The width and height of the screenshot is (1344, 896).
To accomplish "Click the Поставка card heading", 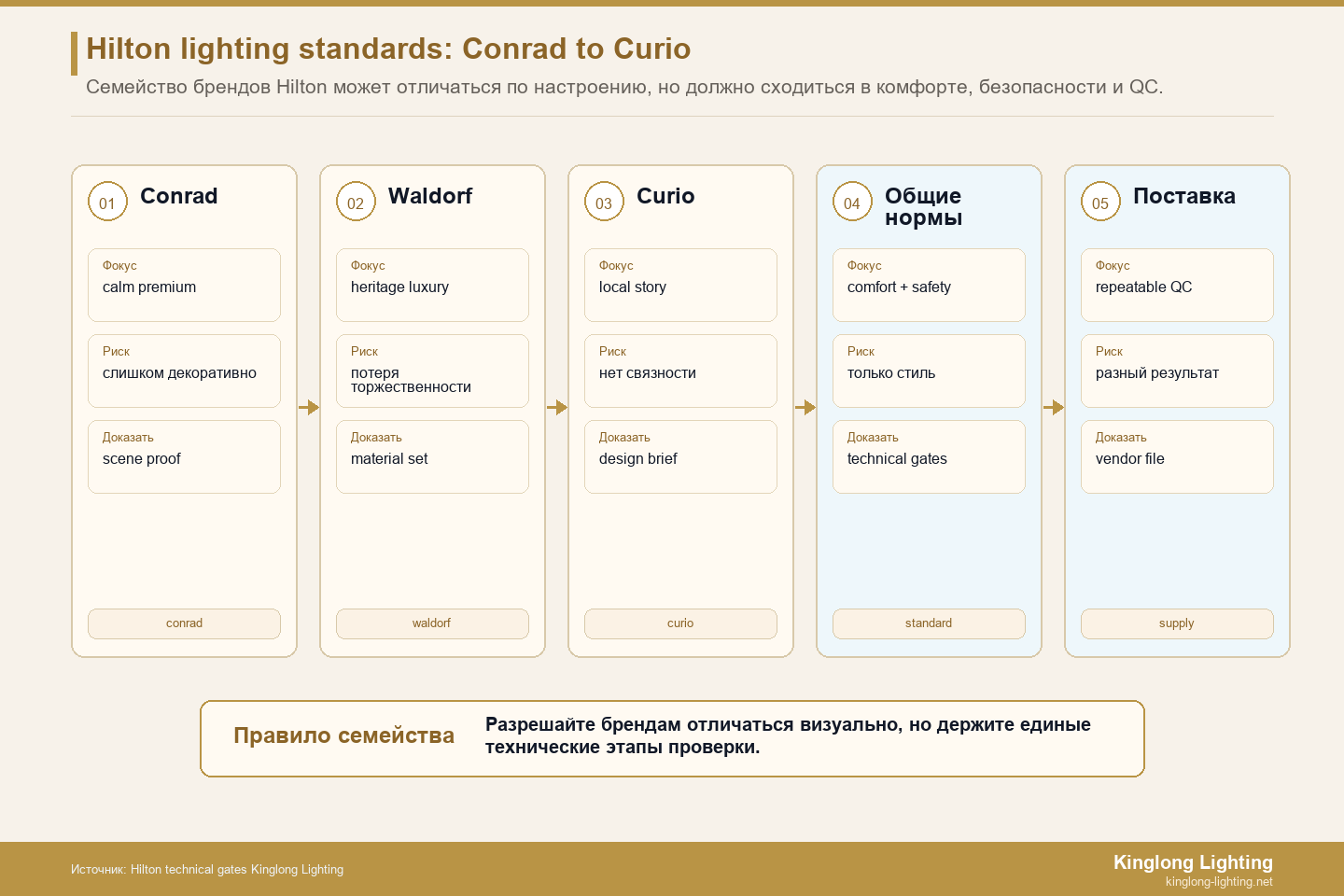I will click(1184, 196).
